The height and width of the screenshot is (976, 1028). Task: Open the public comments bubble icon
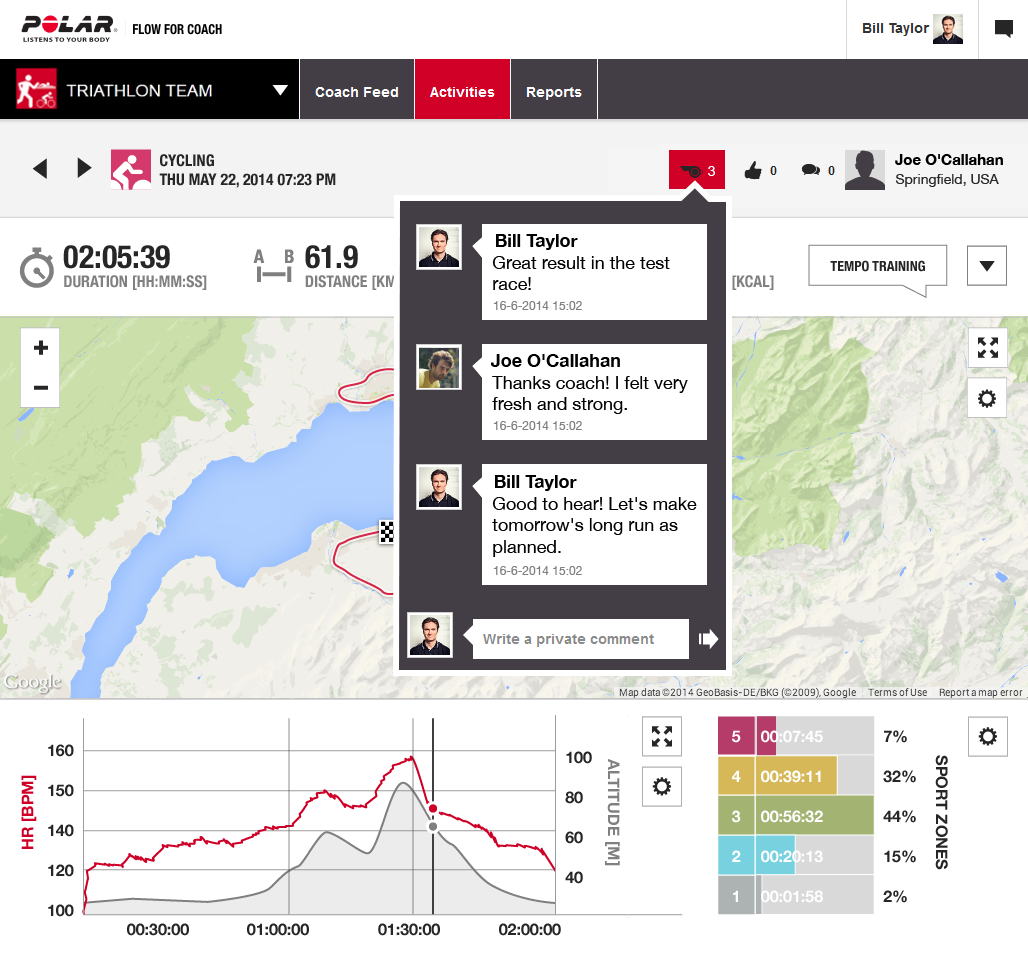pyautogui.click(x=811, y=171)
